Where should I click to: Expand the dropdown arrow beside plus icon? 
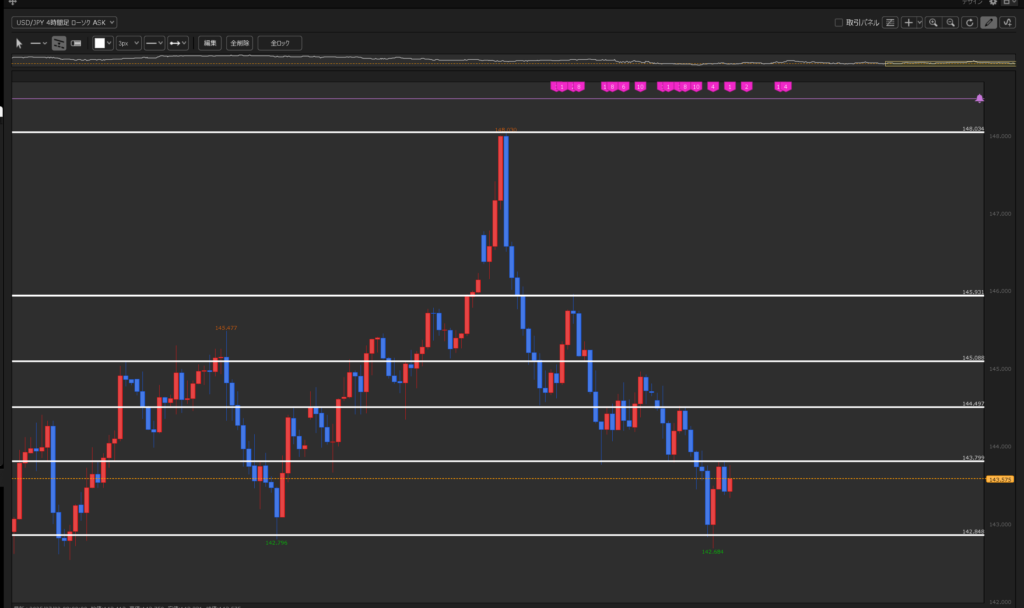[x=920, y=22]
